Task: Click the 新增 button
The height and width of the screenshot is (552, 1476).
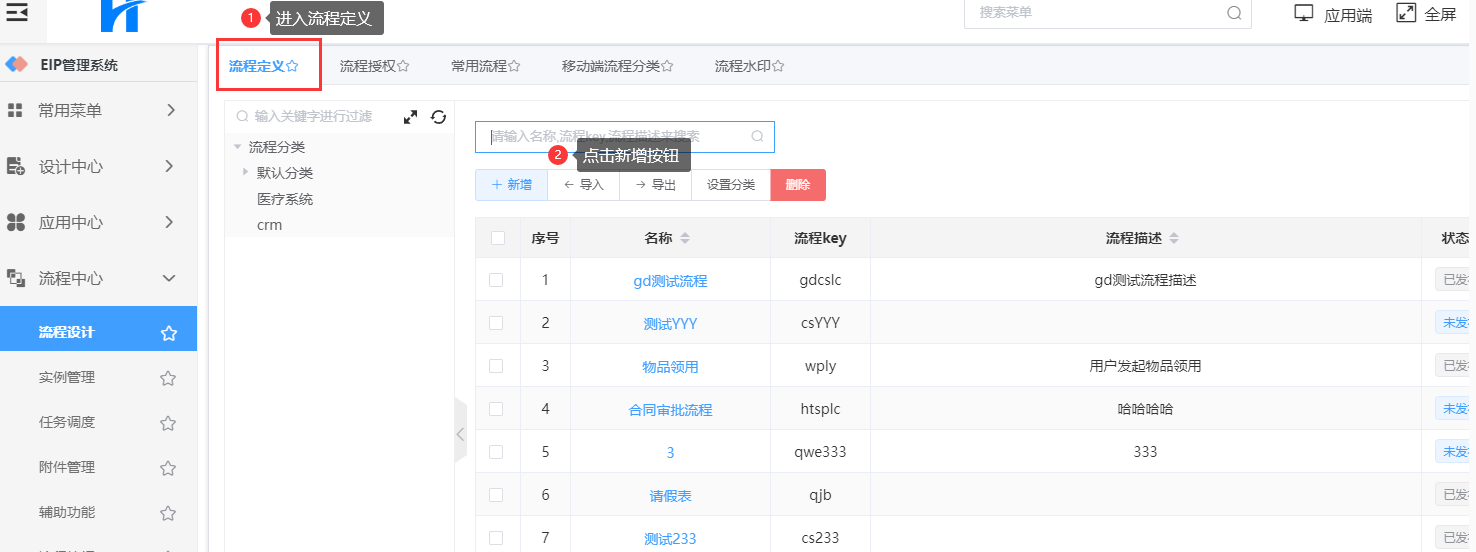Action: 511,185
